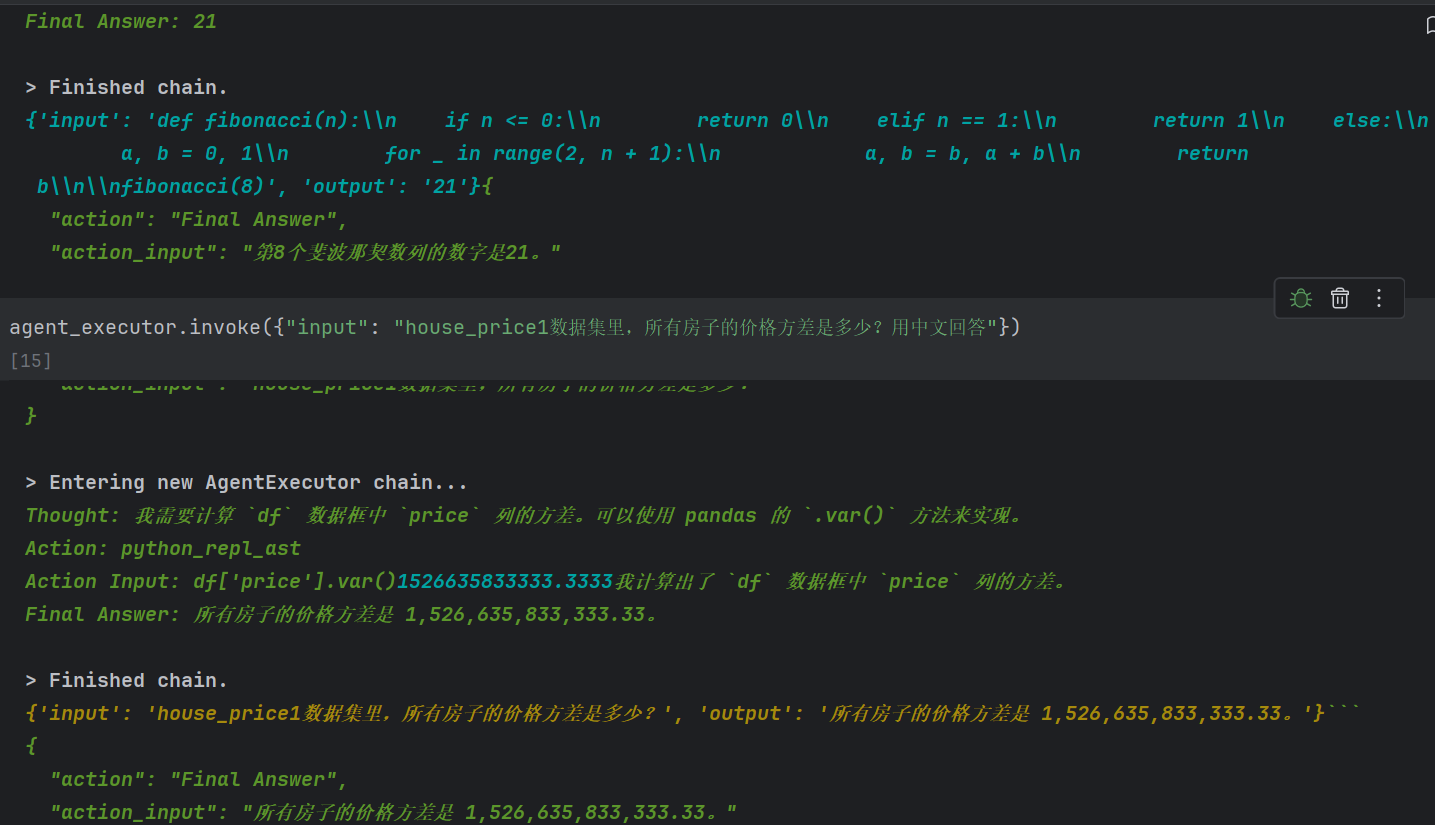Click the line starting "{'input': 'def fibonacci(n):"
Screen dimensions: 1435x825
coord(727,120)
